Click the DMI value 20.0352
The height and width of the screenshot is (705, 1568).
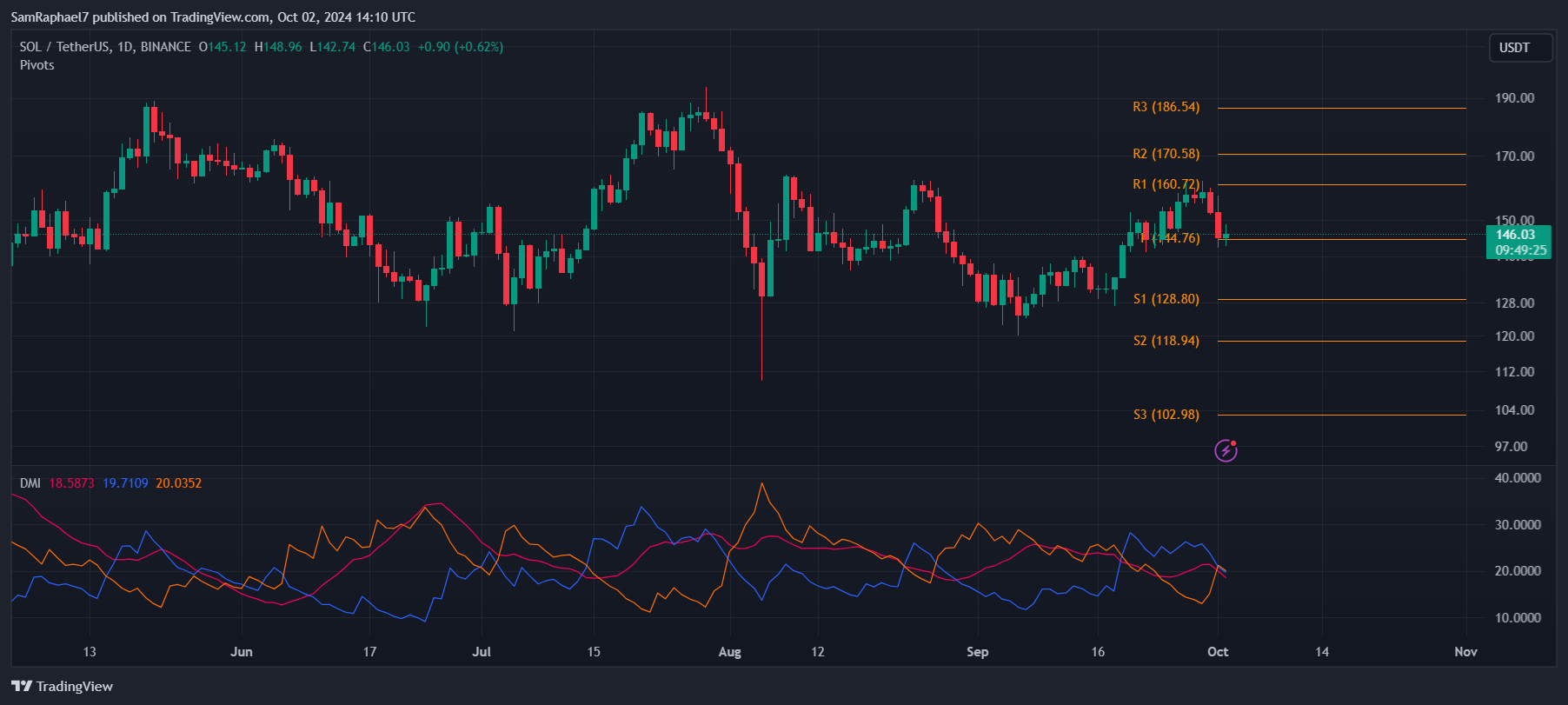(x=178, y=483)
